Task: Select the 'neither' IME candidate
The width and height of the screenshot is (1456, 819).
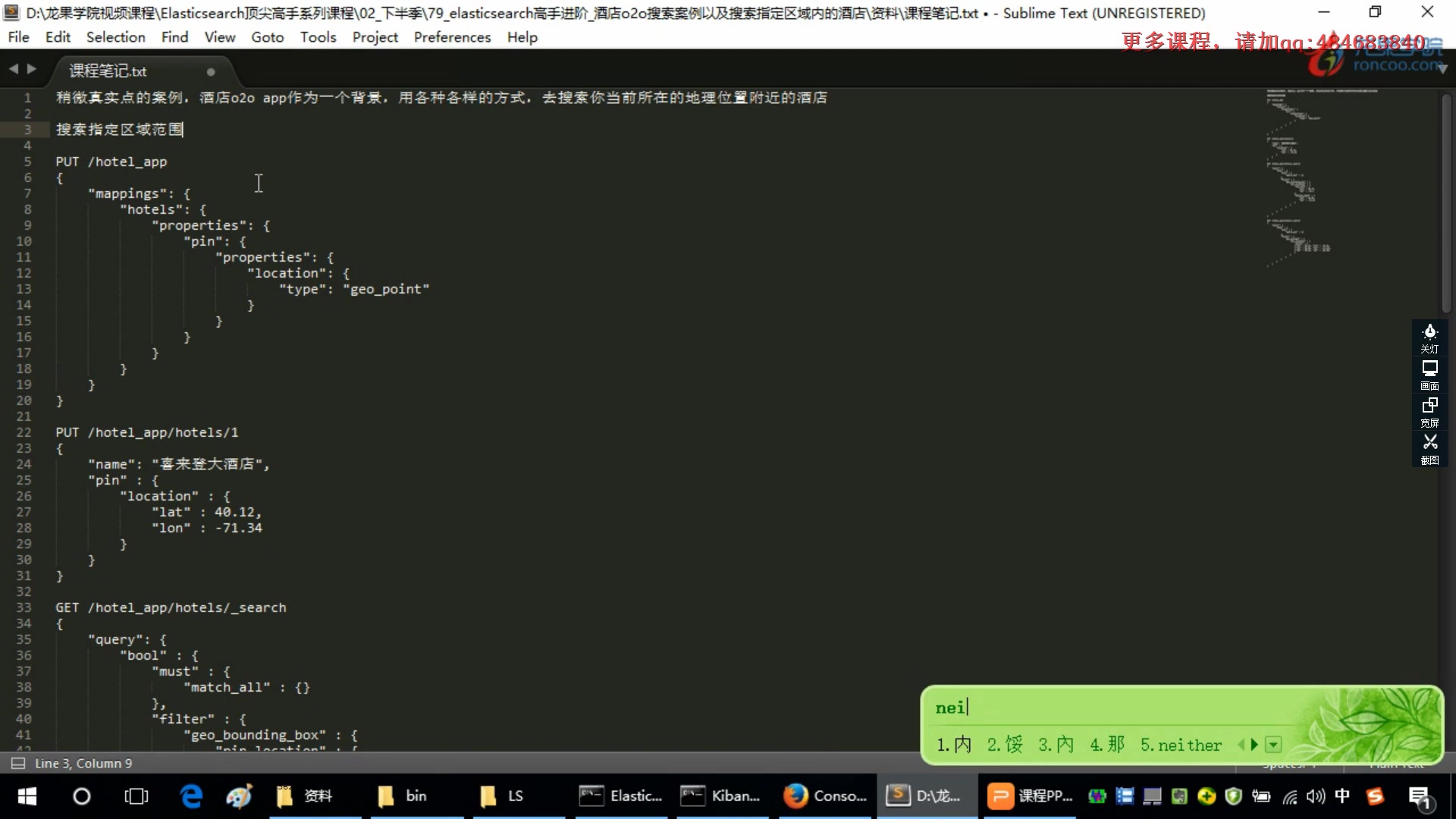Action: [x=1180, y=745]
